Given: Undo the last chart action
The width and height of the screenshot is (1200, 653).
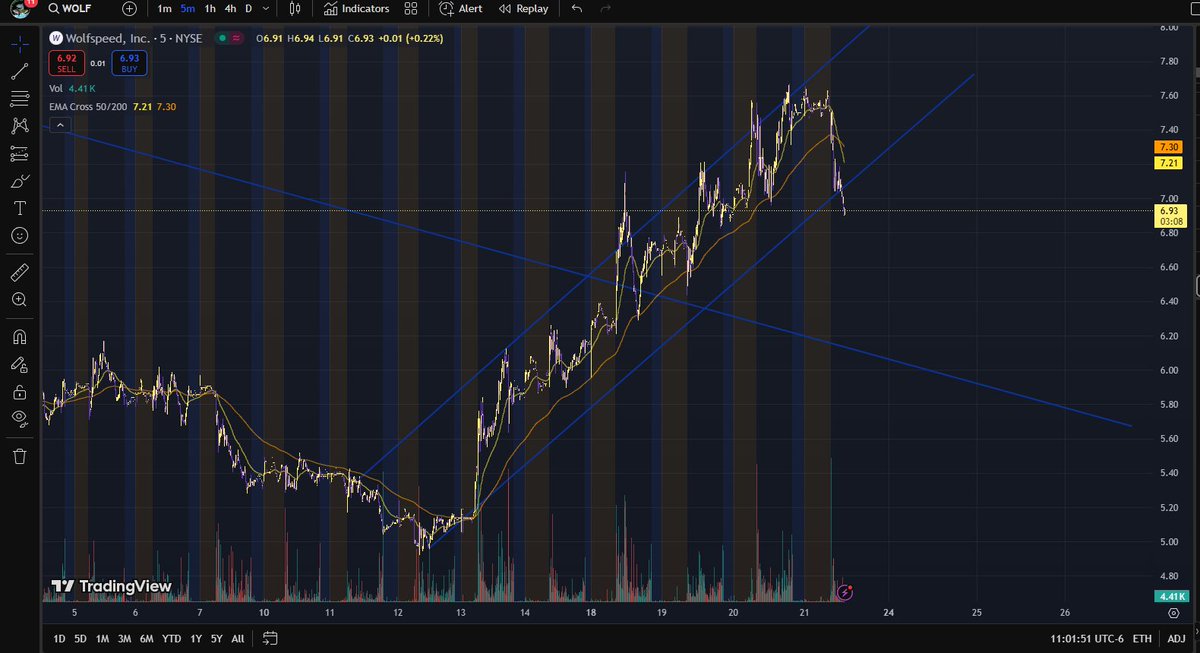Looking at the screenshot, I should [576, 8].
